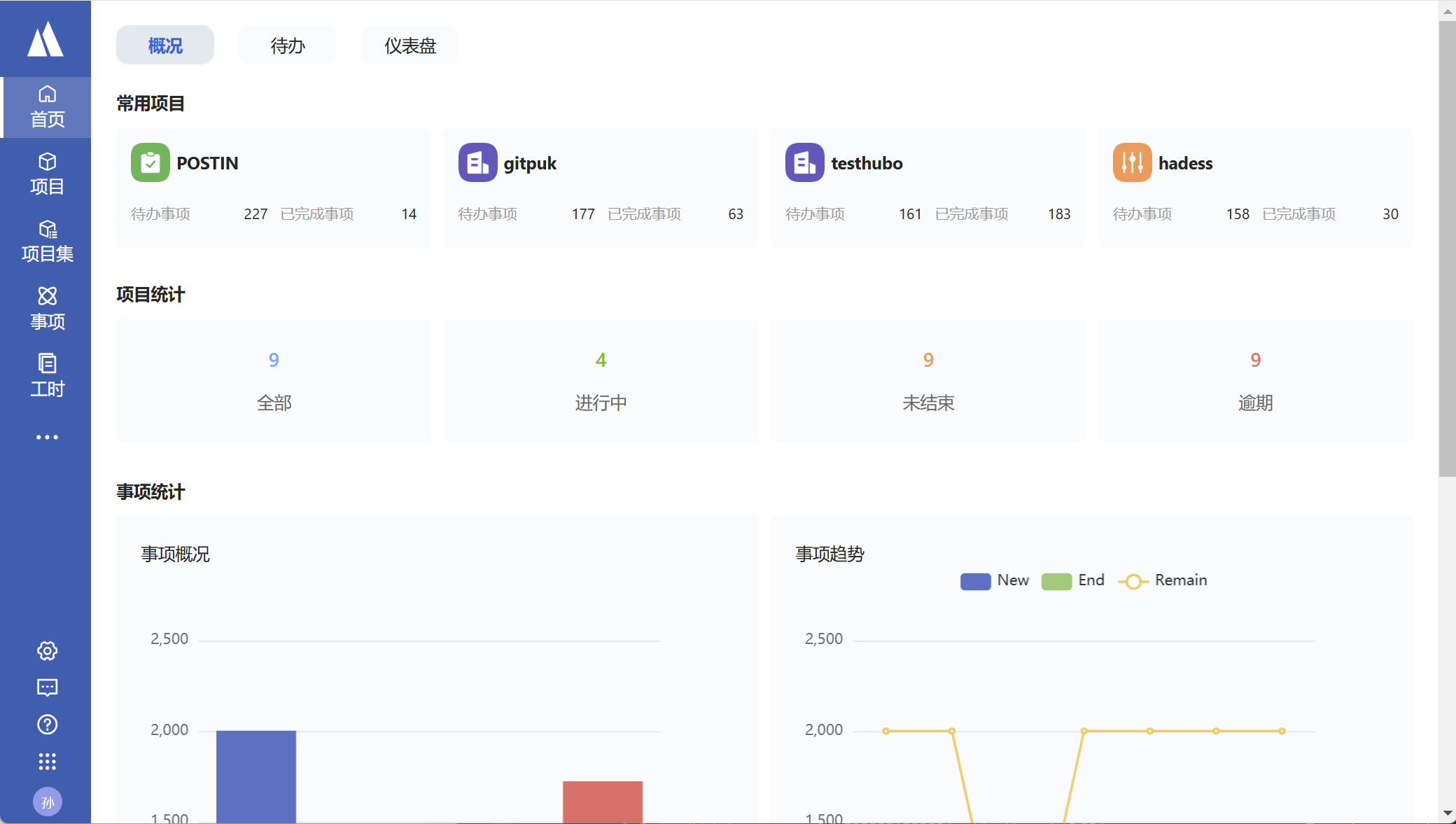Image resolution: width=1456 pixels, height=824 pixels.
Task: Toggle the End series in chart legend
Action: [1073, 580]
